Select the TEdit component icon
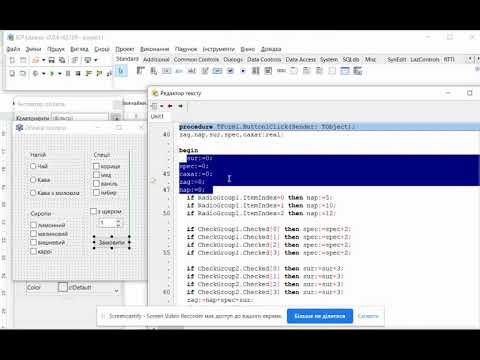The height and width of the screenshot is (360, 480). click(192, 71)
